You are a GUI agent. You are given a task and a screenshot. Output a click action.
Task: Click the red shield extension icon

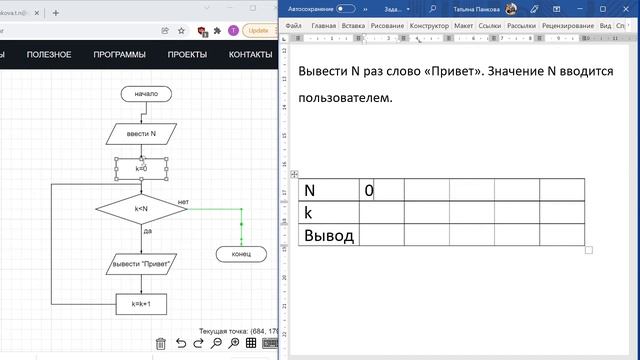click(202, 31)
